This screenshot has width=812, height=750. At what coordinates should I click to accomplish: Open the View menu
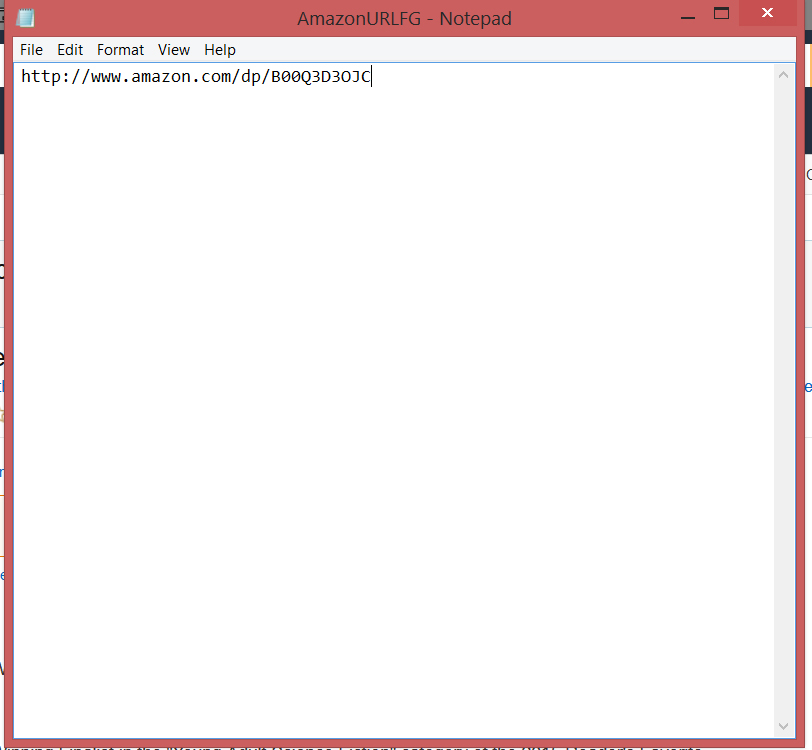coord(174,50)
